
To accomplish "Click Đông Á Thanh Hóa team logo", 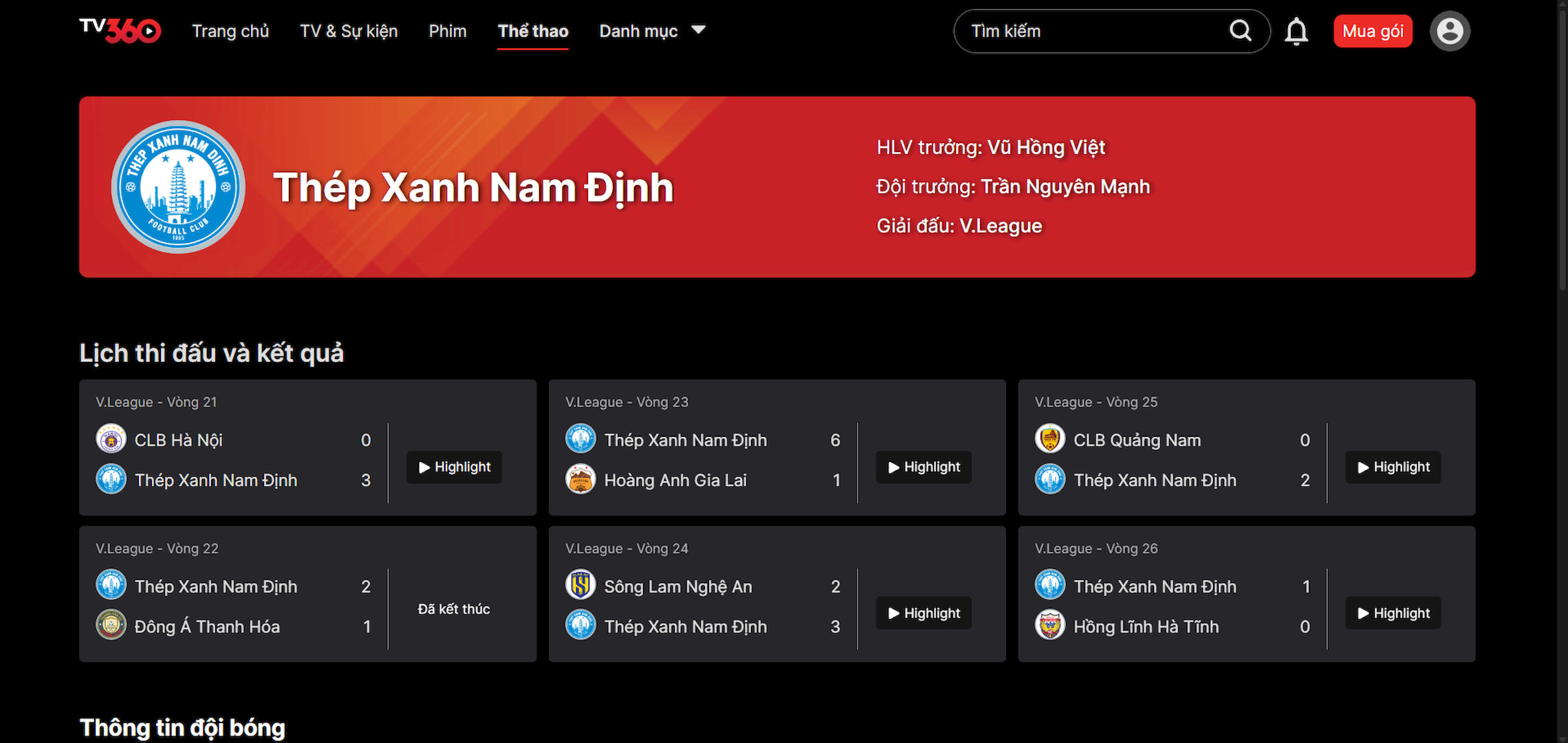I will (x=111, y=625).
